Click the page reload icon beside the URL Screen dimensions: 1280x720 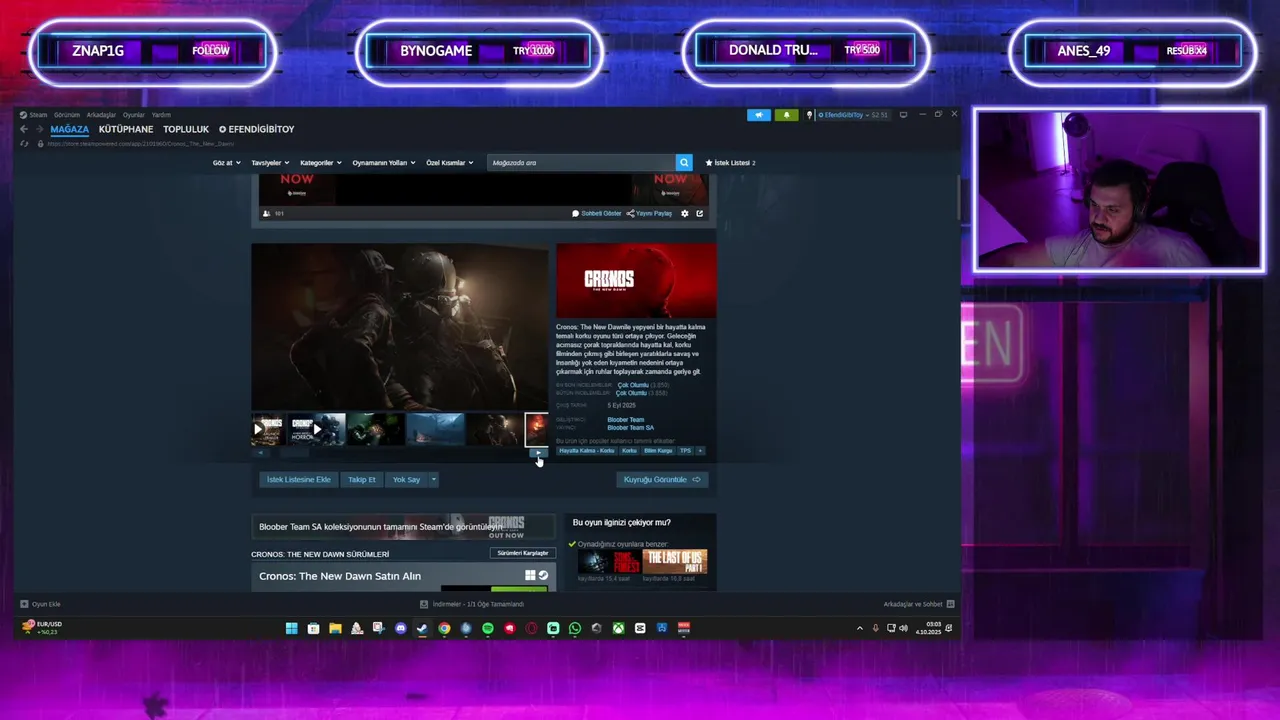[x=24, y=143]
